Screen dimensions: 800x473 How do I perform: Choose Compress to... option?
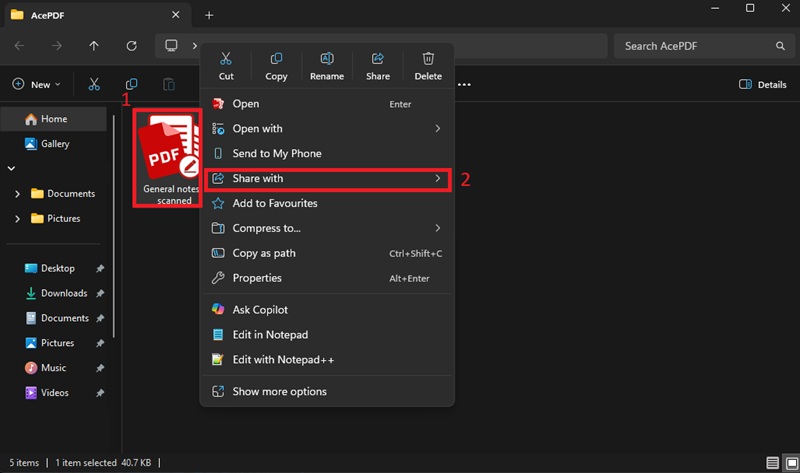click(x=327, y=228)
